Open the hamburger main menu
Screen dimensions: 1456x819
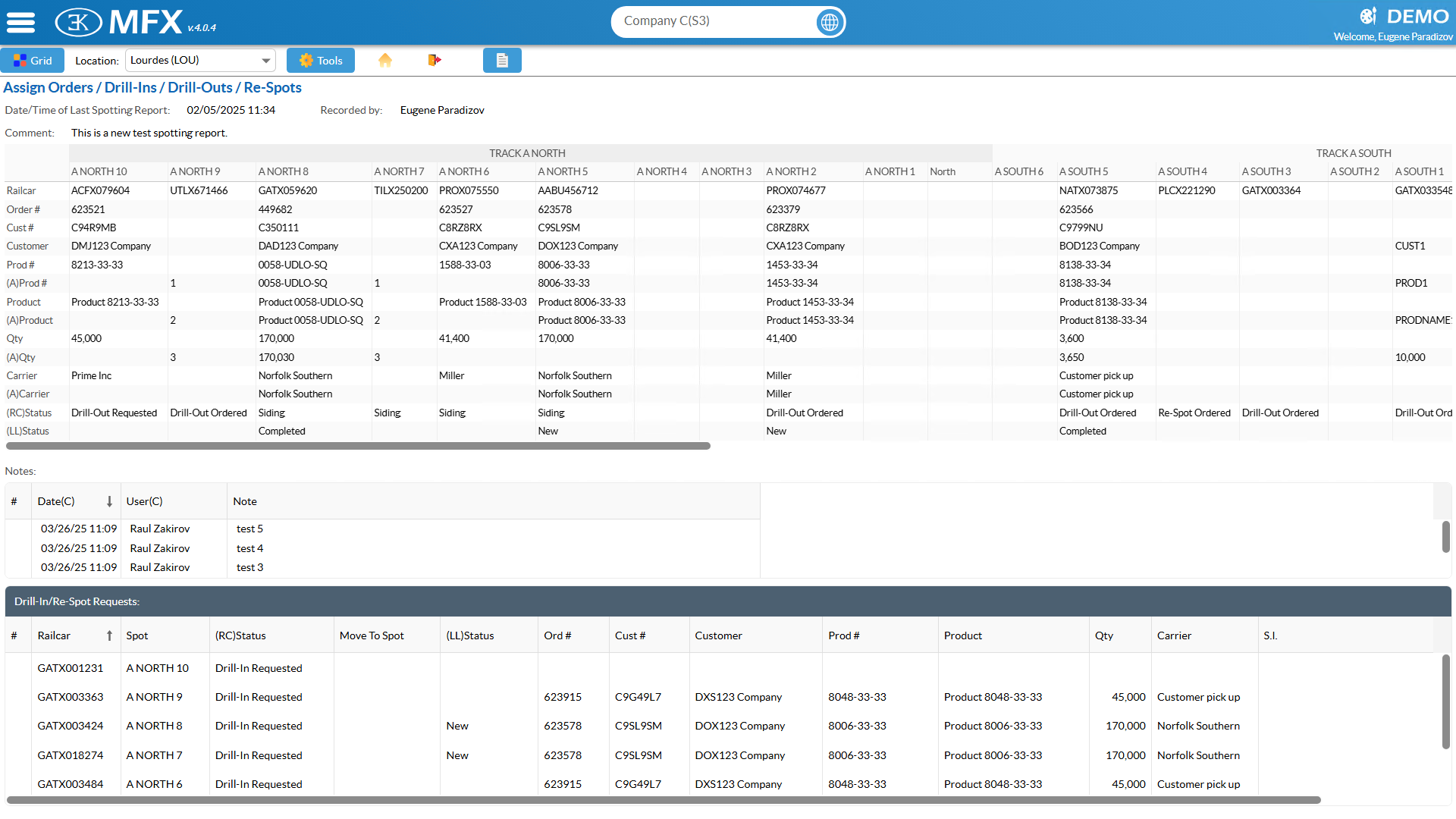[x=21, y=23]
